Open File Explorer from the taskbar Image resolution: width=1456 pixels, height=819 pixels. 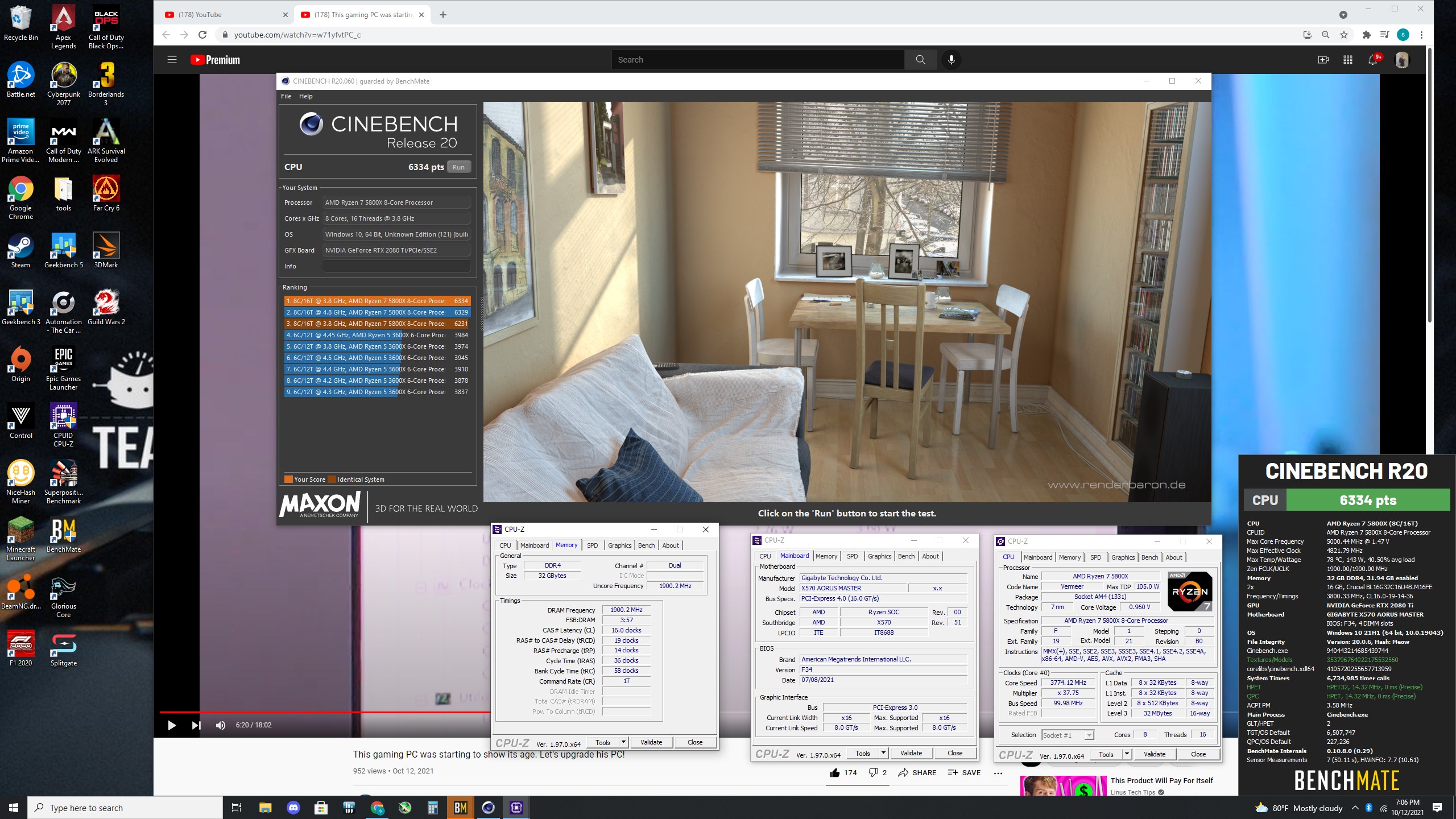pyautogui.click(x=266, y=807)
